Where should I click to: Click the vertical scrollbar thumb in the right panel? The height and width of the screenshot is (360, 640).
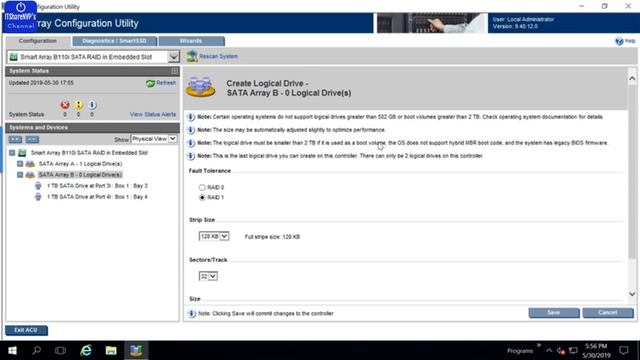[632, 171]
